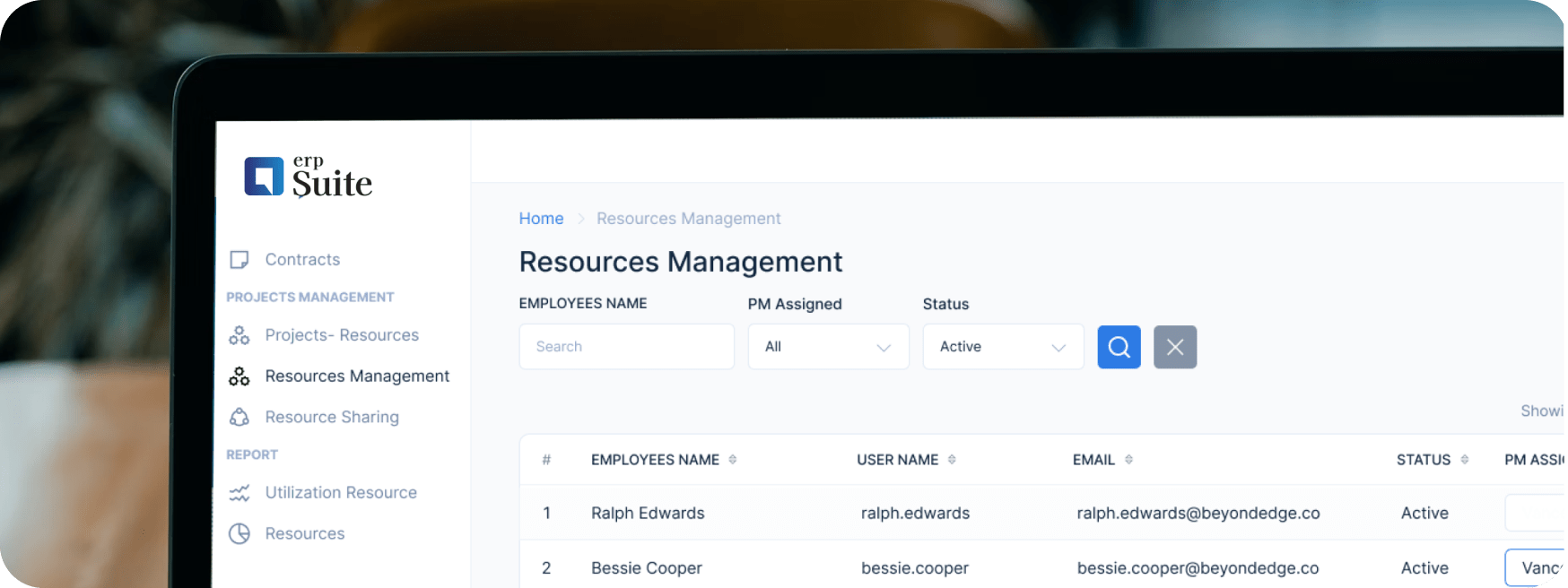Expand the Status filter dropdown

point(1003,347)
